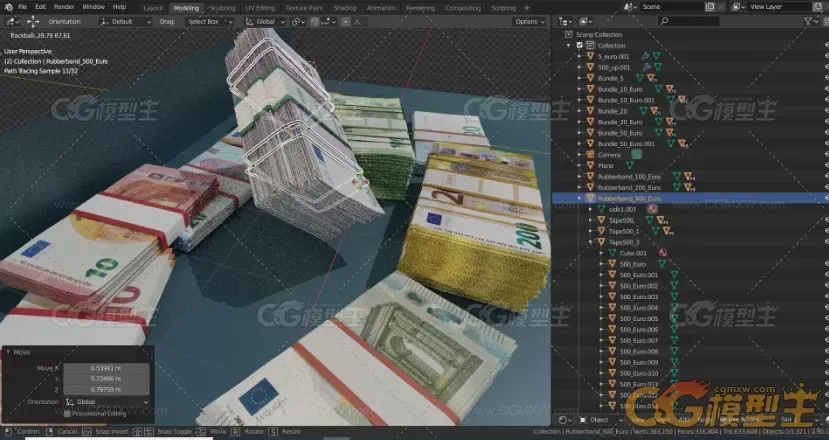
Task: Click the orange camera object icon
Action: (590, 154)
